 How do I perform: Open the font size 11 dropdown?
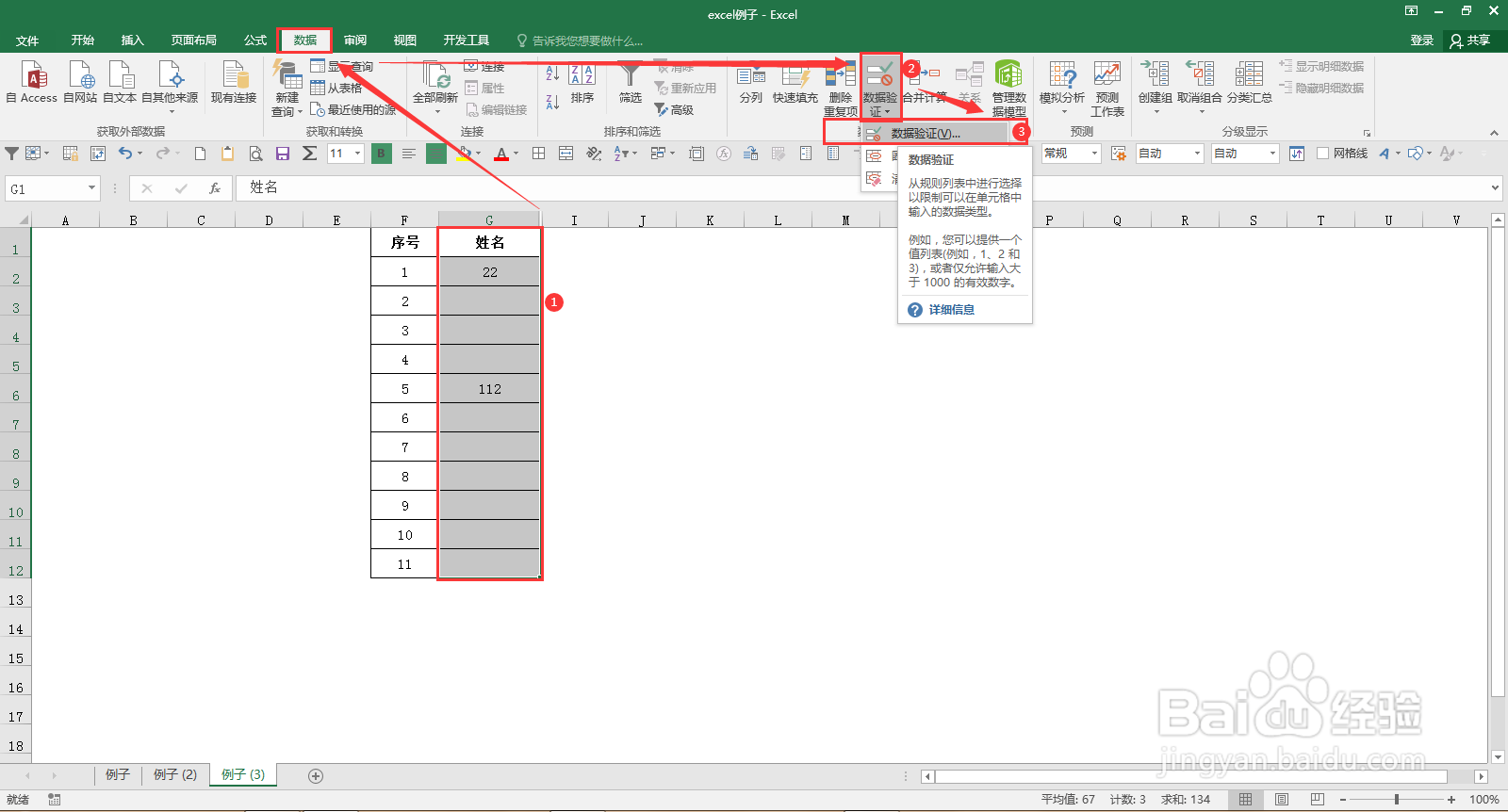pyautogui.click(x=357, y=154)
